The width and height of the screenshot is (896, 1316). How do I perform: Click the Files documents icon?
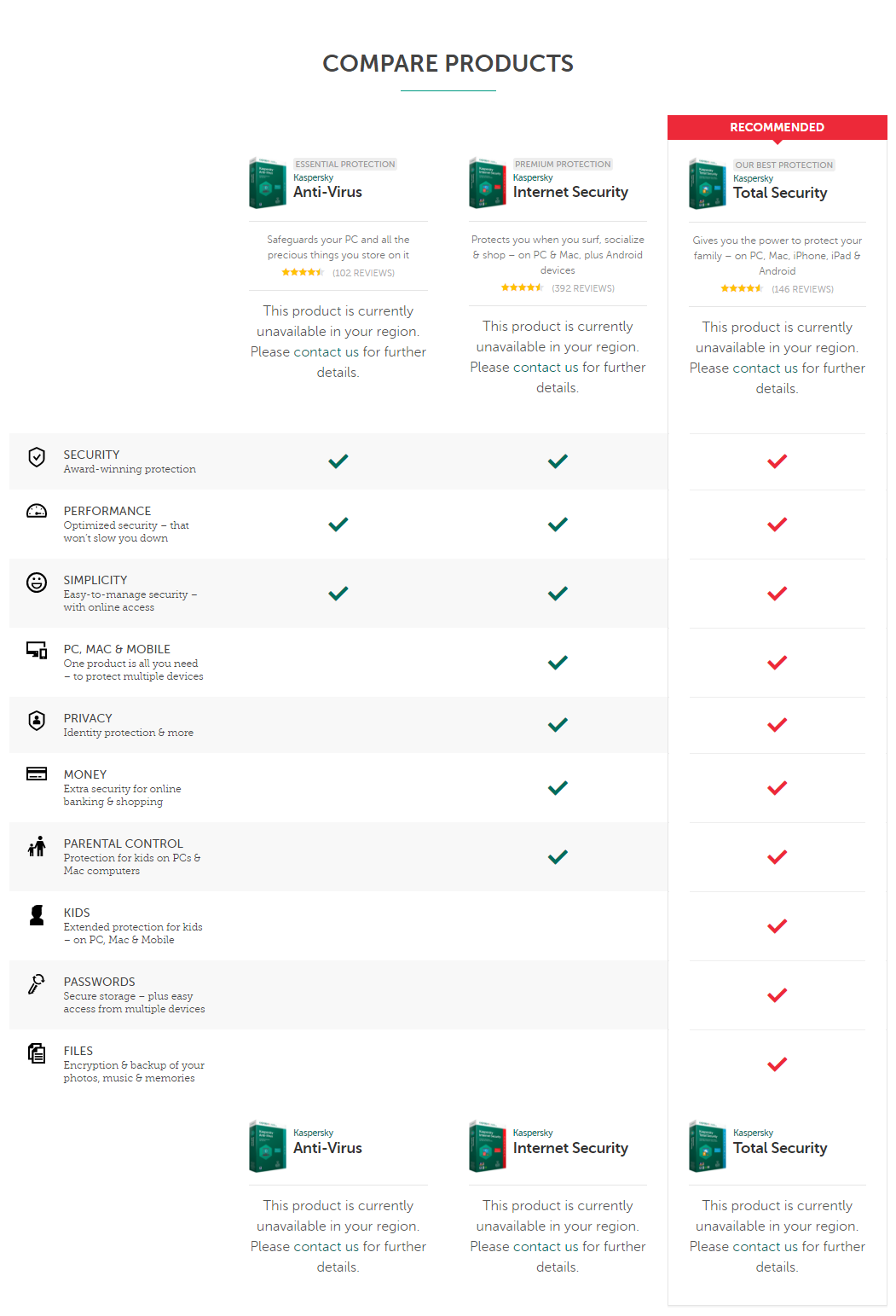pyautogui.click(x=37, y=1053)
